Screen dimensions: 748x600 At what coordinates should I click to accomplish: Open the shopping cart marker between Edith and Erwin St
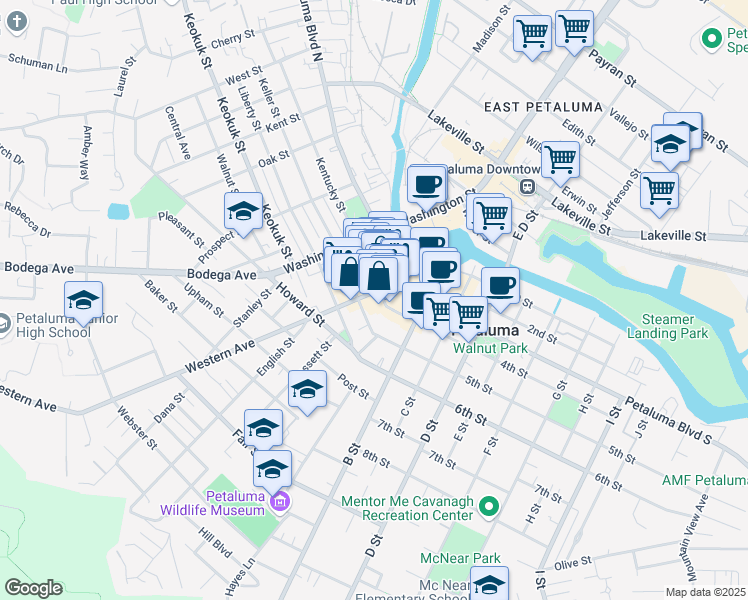point(561,161)
